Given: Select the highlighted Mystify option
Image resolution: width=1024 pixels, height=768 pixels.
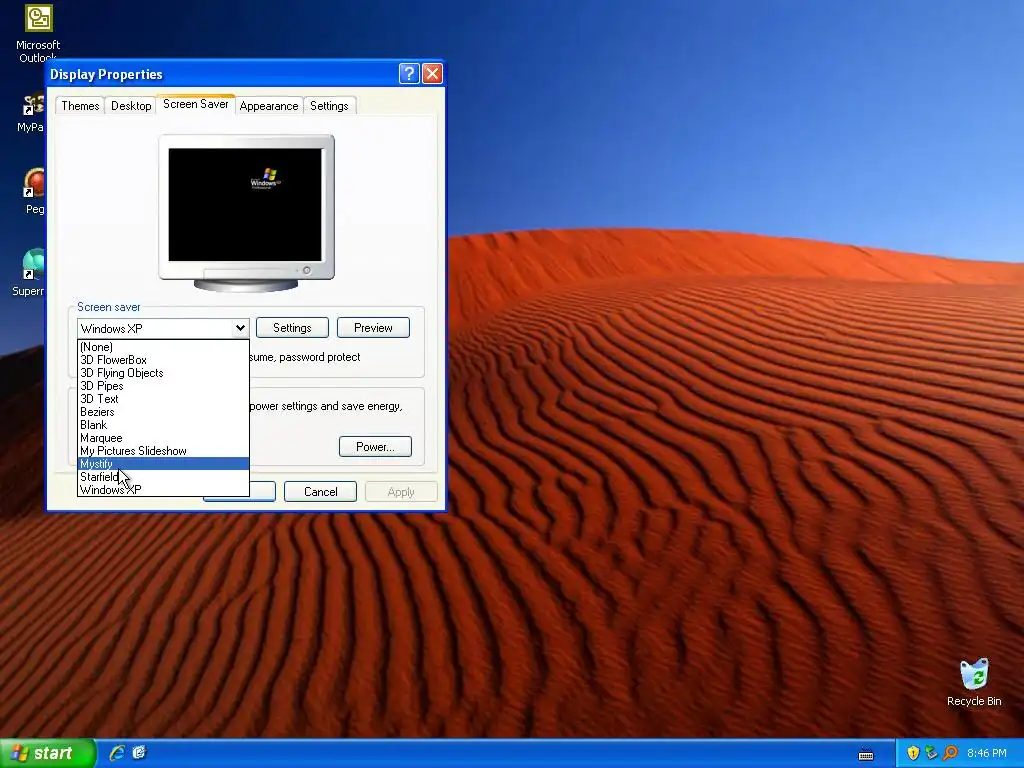Looking at the screenshot, I should [x=163, y=464].
